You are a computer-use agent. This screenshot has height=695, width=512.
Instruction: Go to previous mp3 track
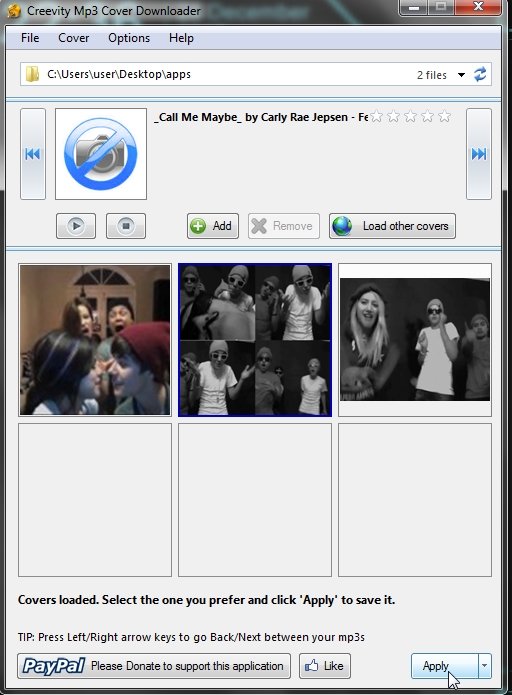[x=33, y=154]
